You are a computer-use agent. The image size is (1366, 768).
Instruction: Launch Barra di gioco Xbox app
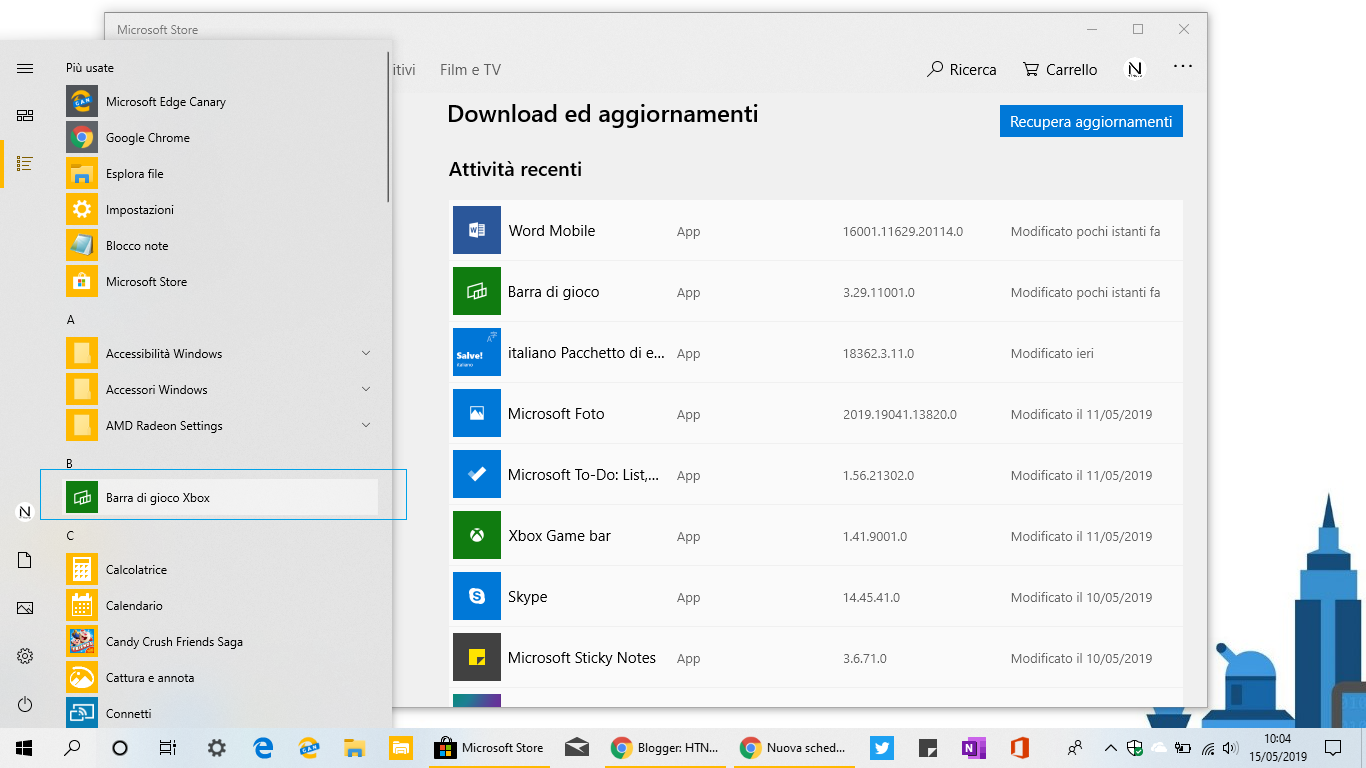(222, 498)
